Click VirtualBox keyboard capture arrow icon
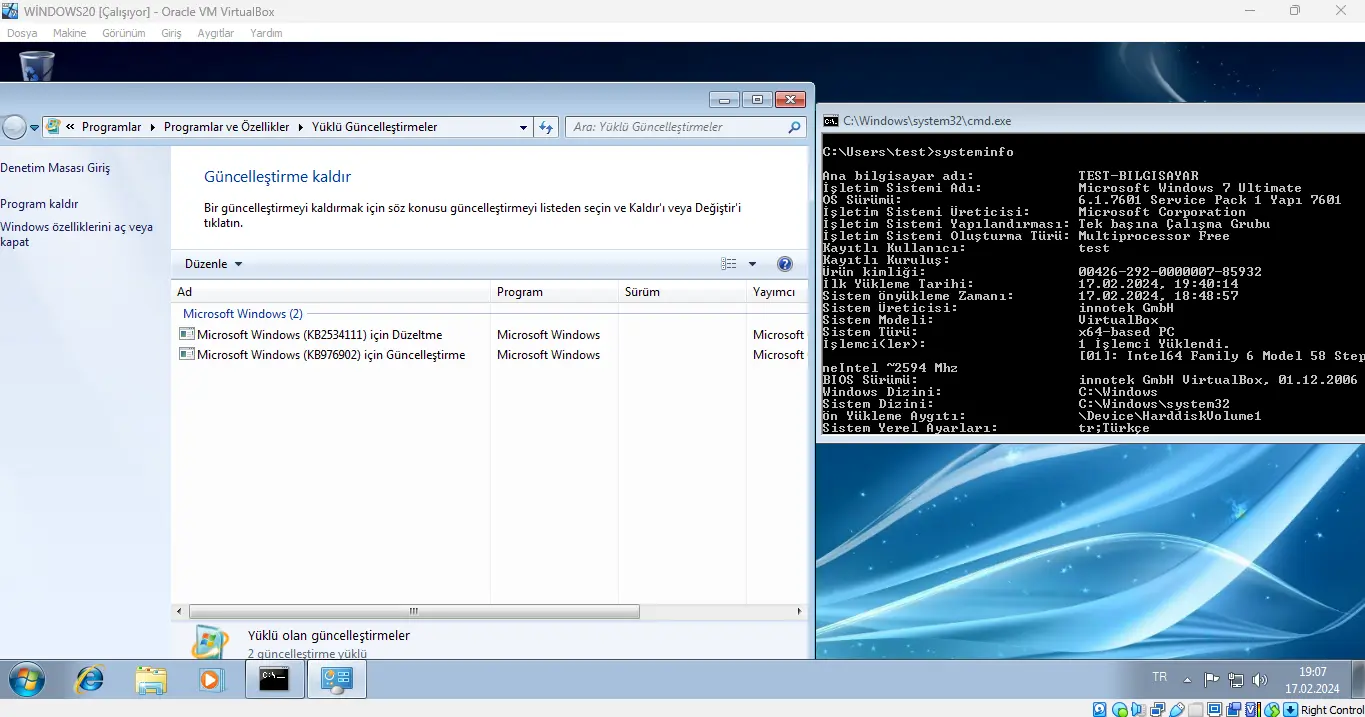 (x=1290, y=709)
